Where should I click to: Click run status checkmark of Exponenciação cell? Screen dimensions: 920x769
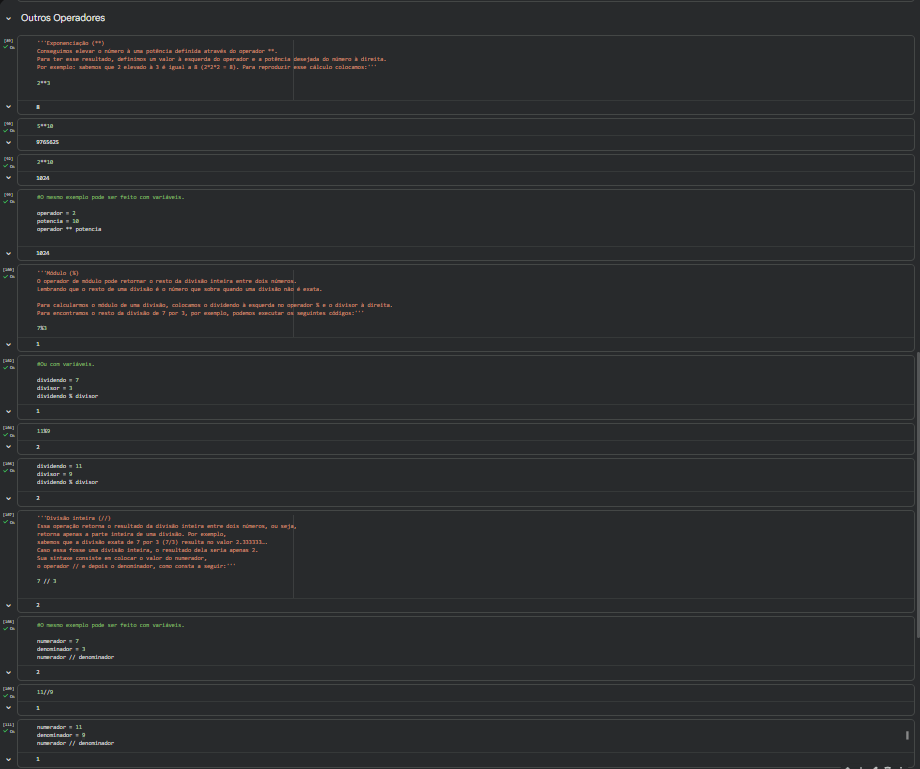pyautogui.click(x=6, y=47)
